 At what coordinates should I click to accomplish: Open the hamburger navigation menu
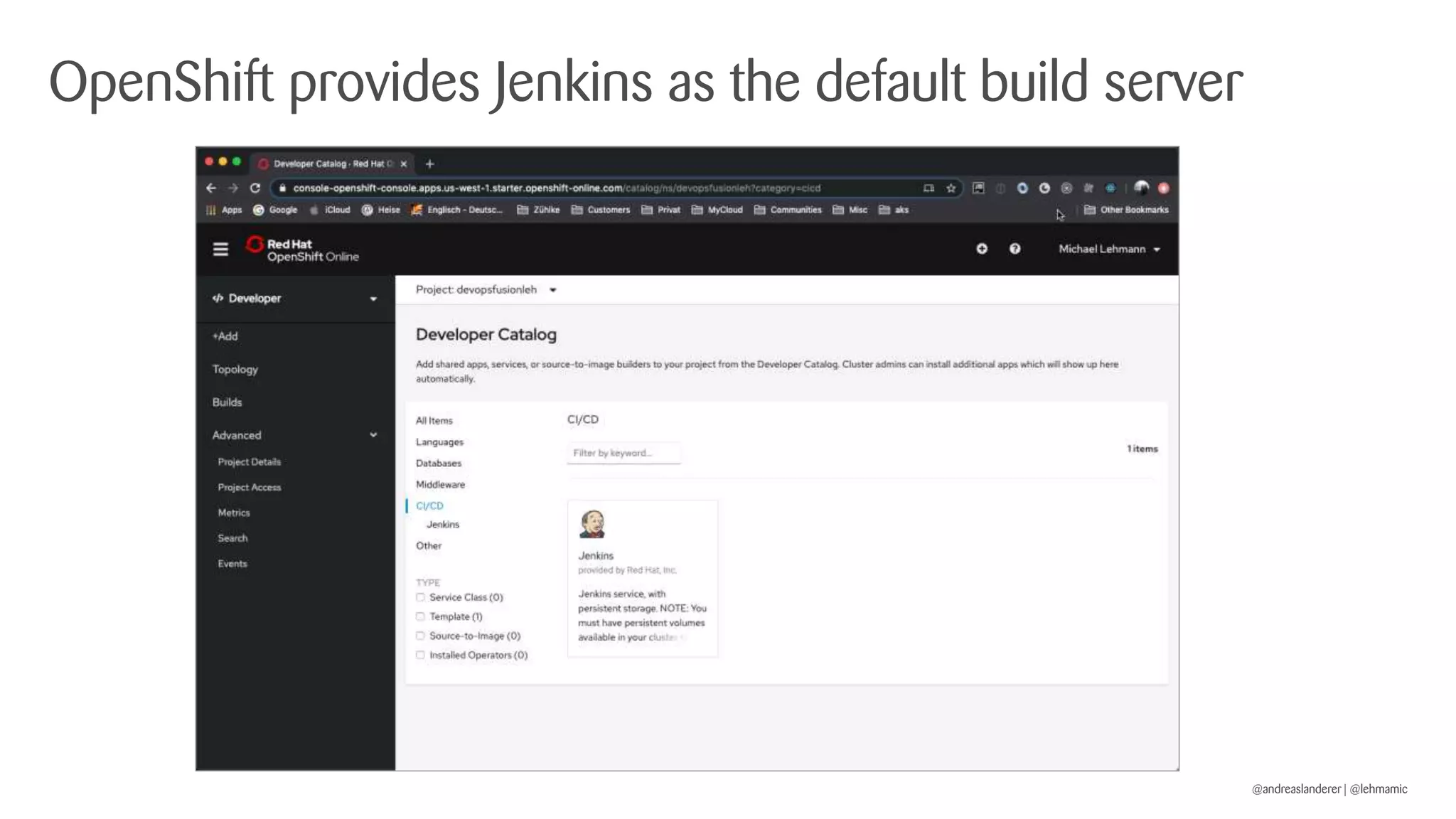click(x=220, y=250)
